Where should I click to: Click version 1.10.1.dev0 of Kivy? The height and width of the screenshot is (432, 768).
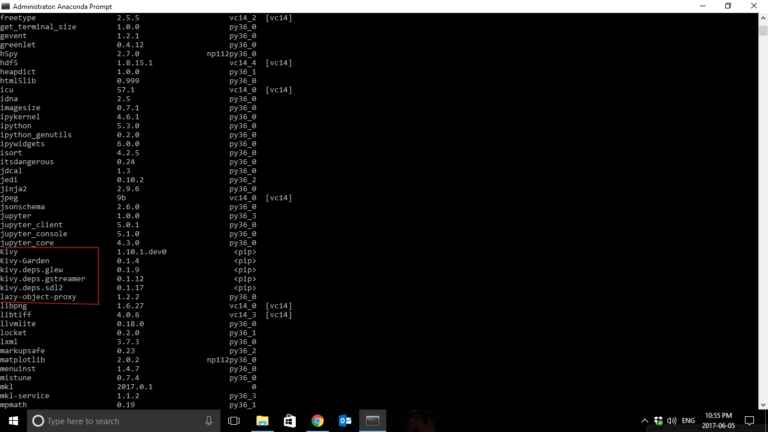142,252
